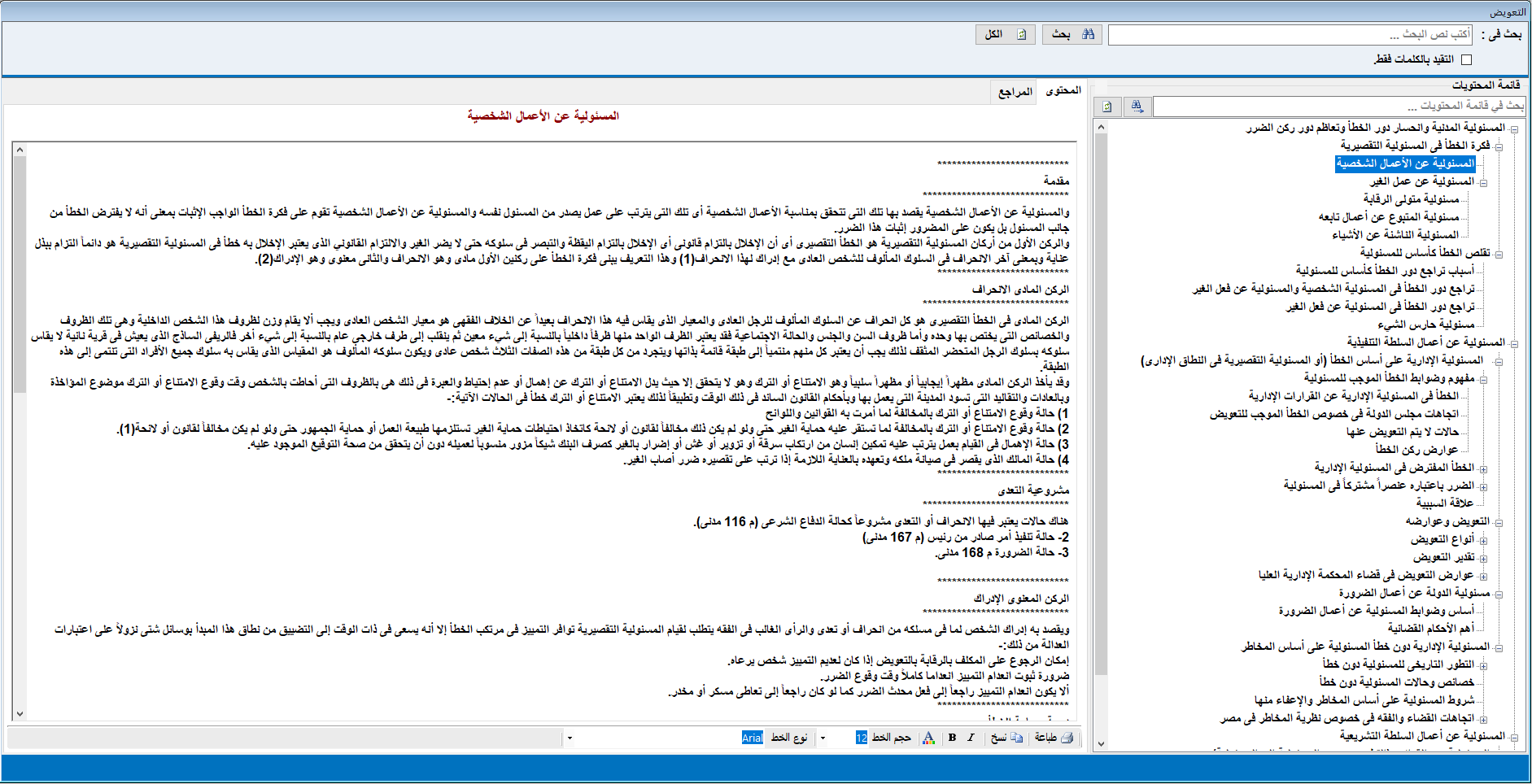The width and height of the screenshot is (1532, 784).
Task: Collapse the مسئولية الدولة عن أعمال الضرورة node
Action: (1499, 594)
